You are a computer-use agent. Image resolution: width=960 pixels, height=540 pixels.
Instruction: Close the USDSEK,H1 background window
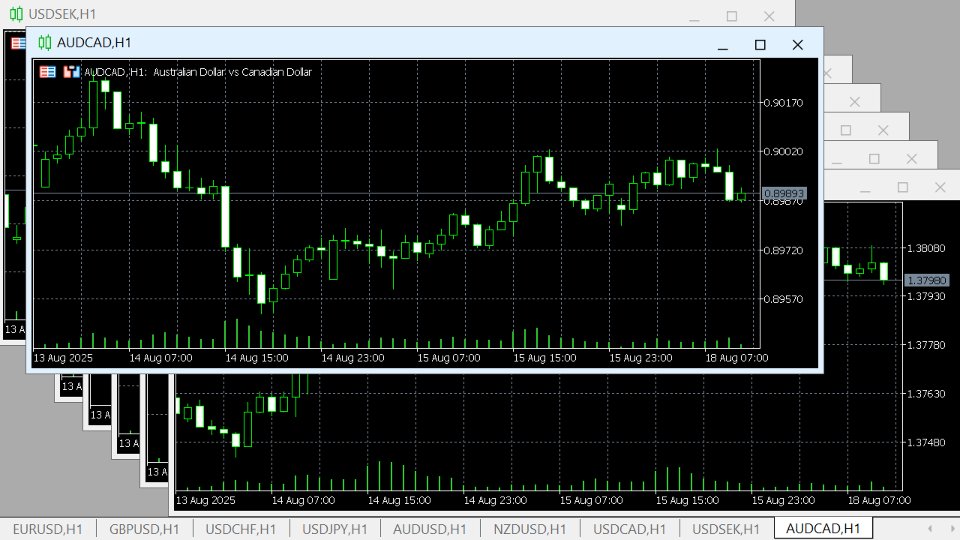coord(769,17)
